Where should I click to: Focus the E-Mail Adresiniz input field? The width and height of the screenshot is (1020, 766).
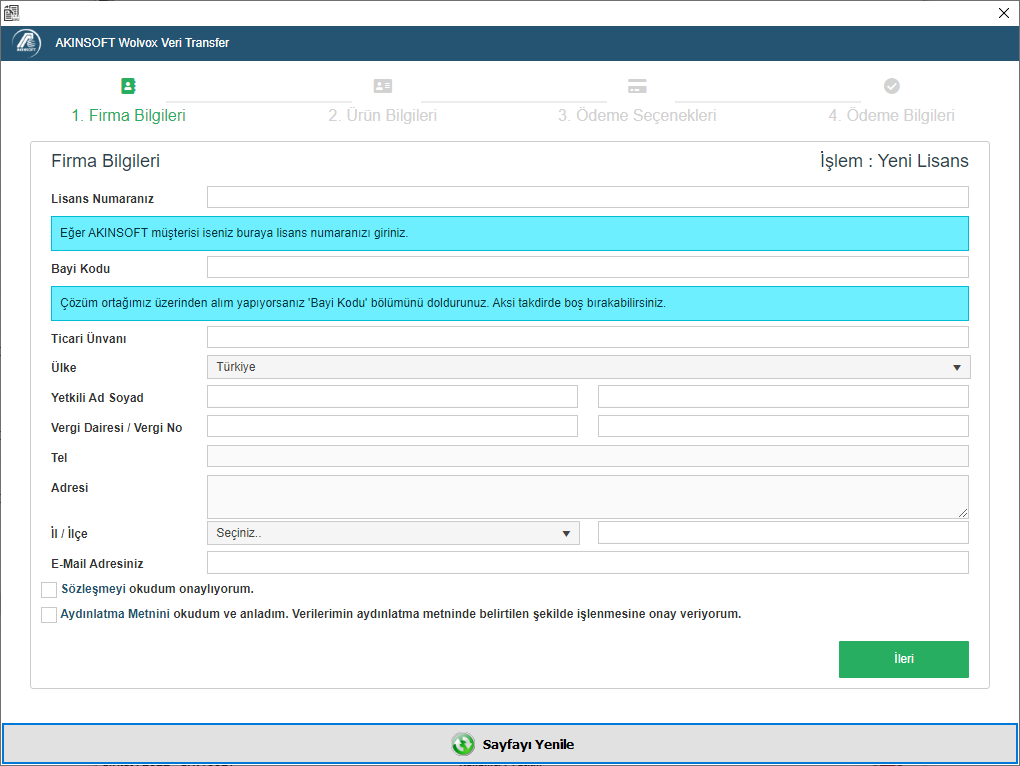click(587, 562)
